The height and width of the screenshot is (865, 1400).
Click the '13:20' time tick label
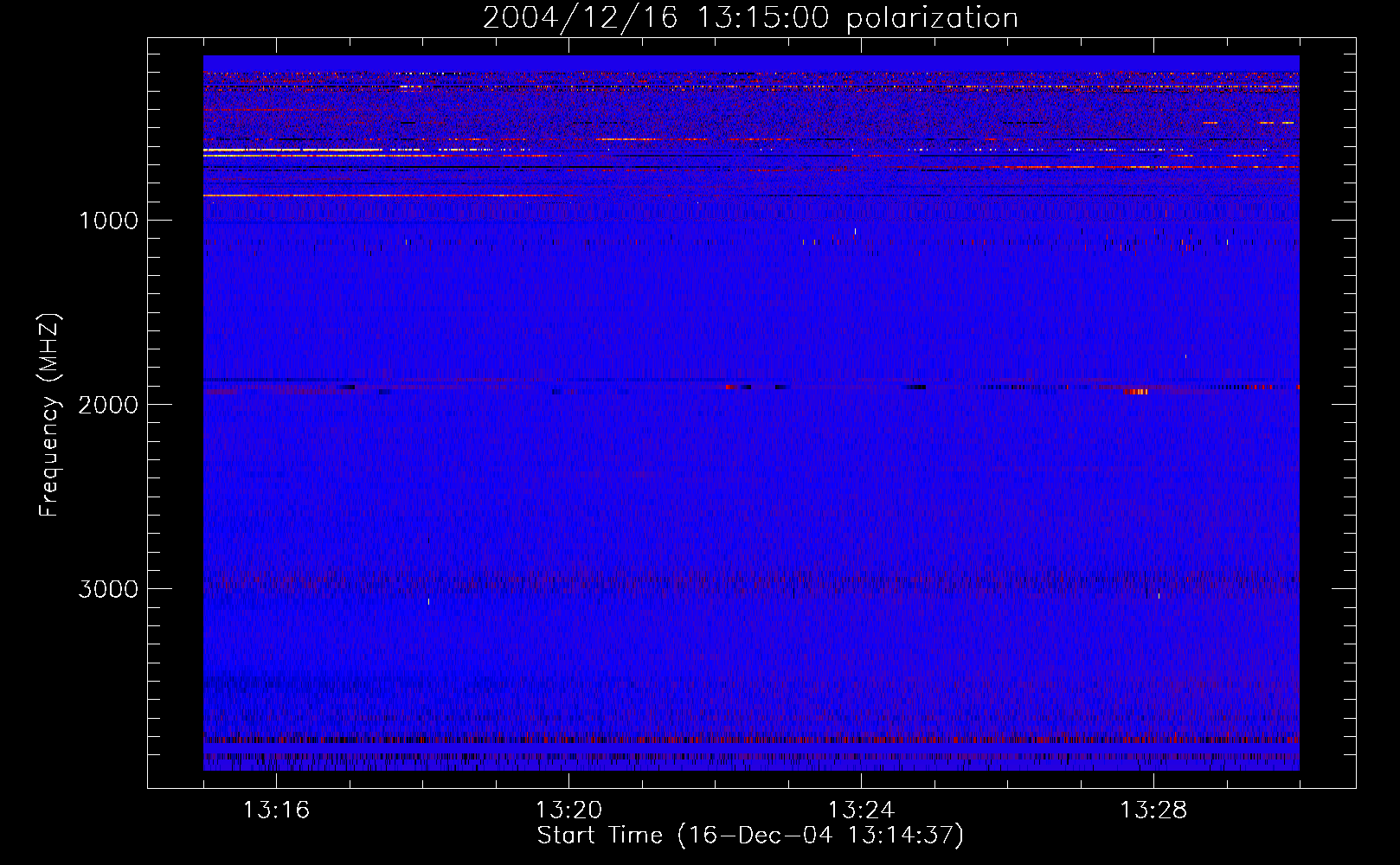pyautogui.click(x=568, y=811)
